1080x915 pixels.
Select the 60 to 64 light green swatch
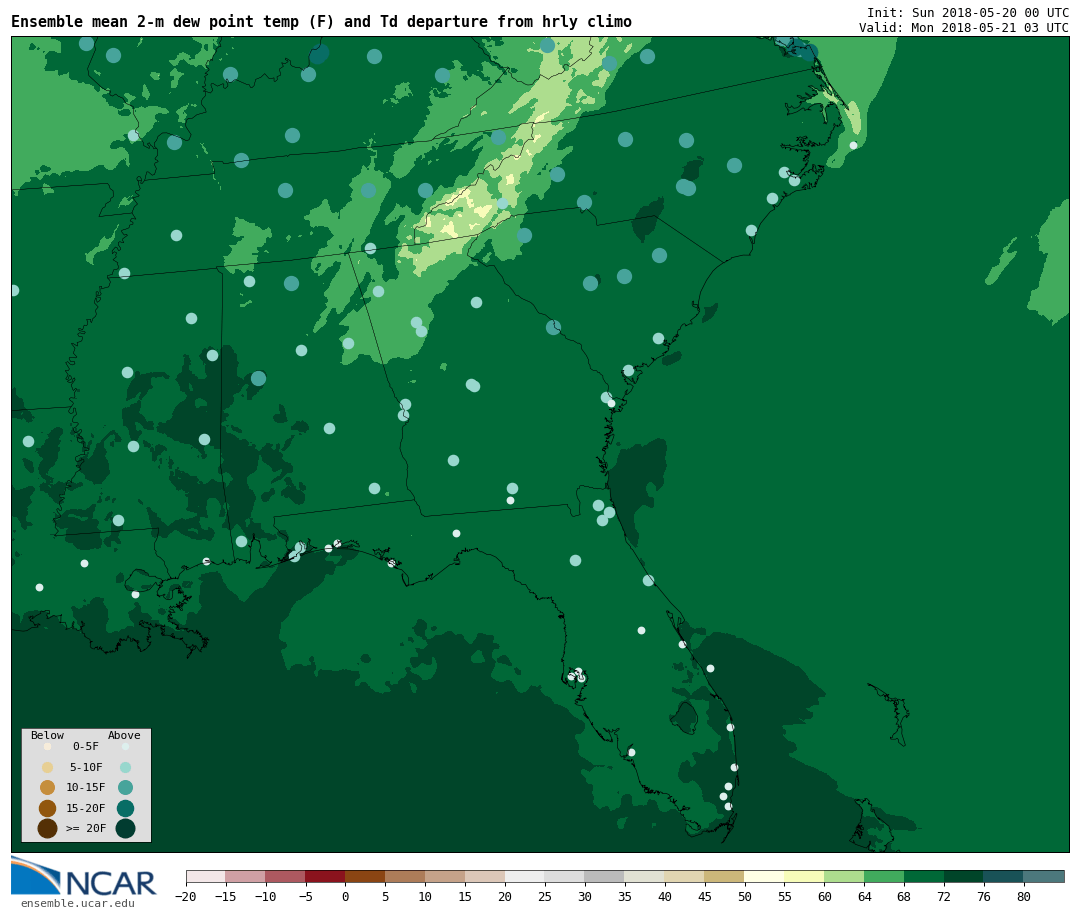click(x=845, y=877)
